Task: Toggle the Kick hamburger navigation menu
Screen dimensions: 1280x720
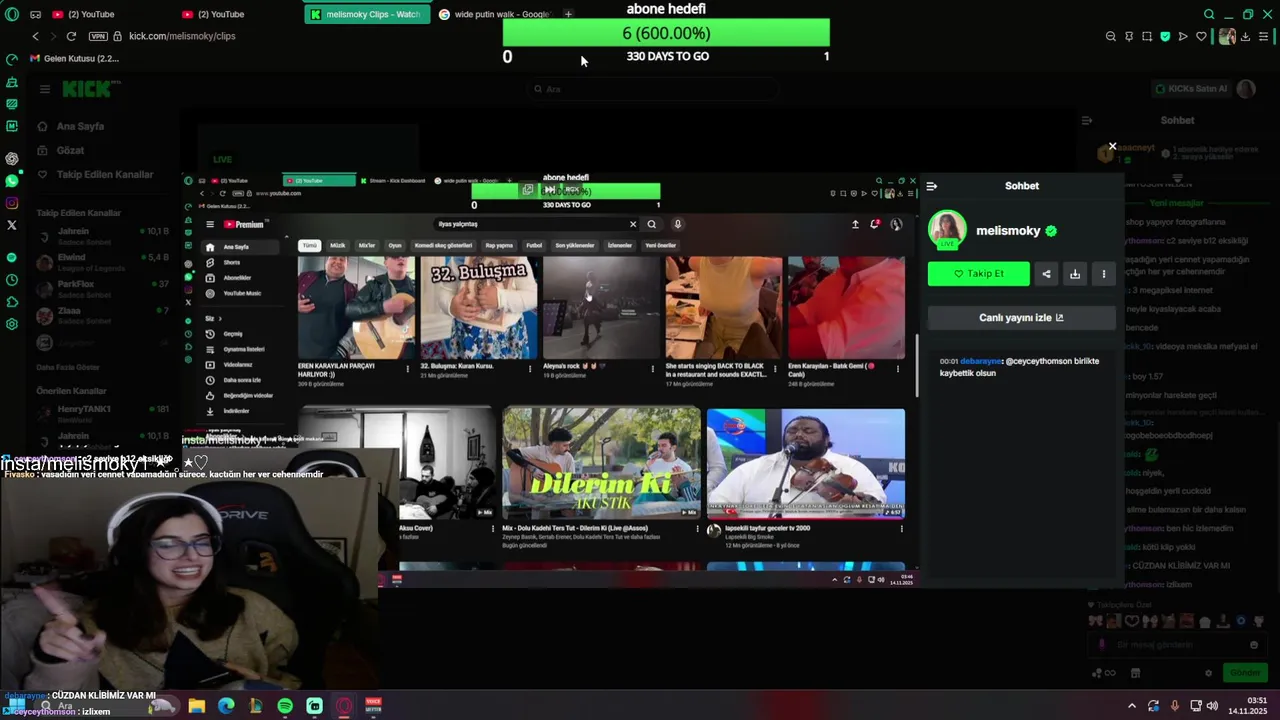Action: [44, 89]
